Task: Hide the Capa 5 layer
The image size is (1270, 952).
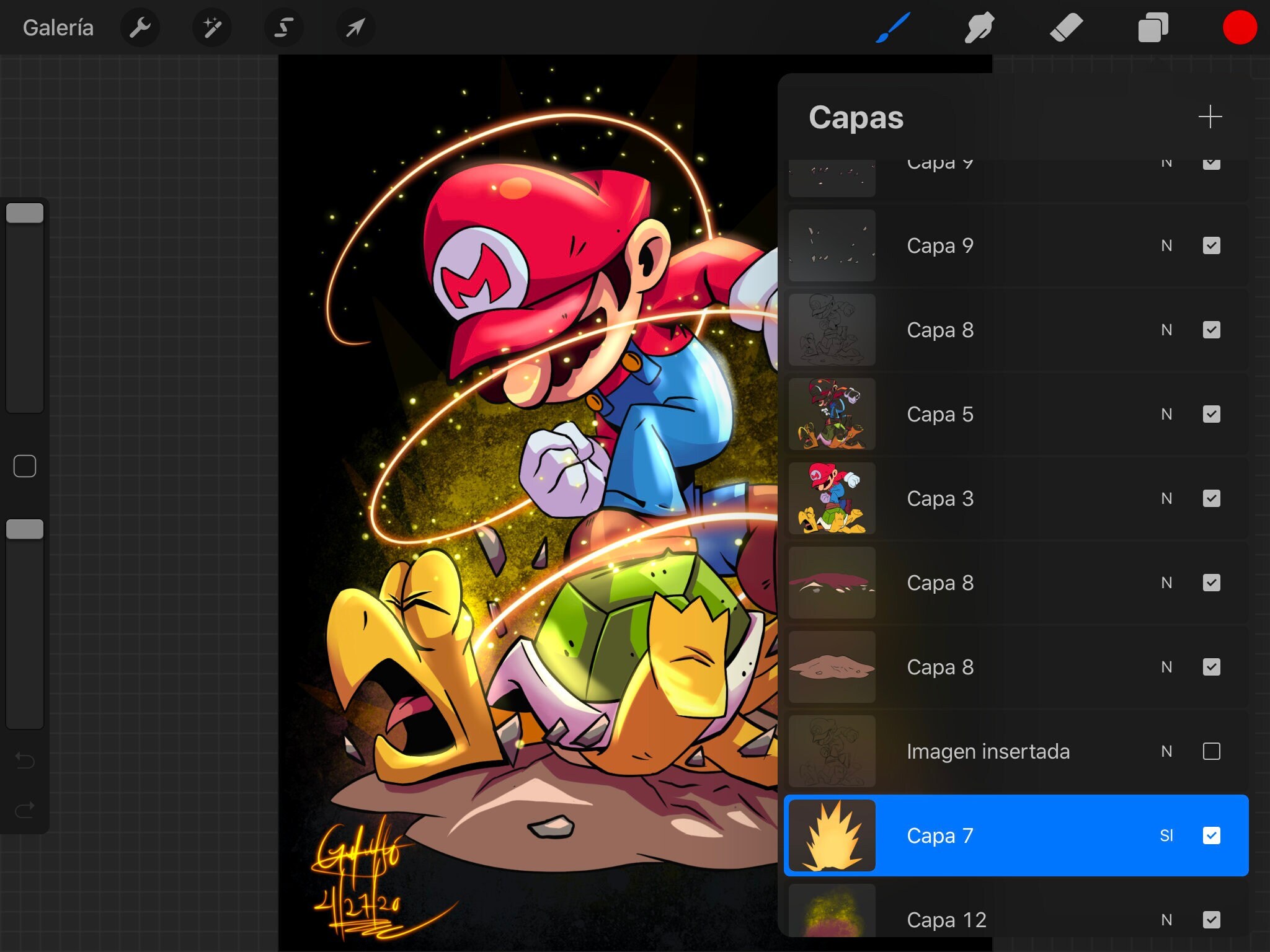Action: (1211, 414)
